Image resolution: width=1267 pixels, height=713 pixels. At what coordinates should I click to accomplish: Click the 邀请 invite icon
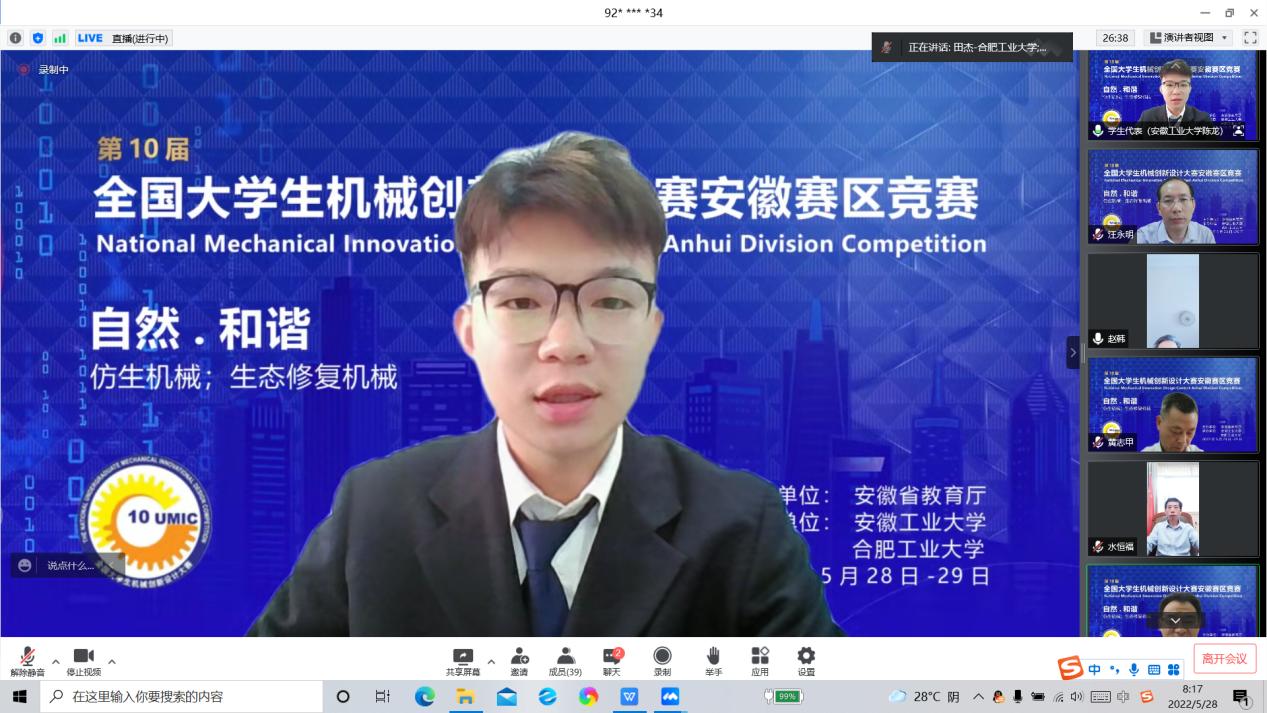click(519, 660)
